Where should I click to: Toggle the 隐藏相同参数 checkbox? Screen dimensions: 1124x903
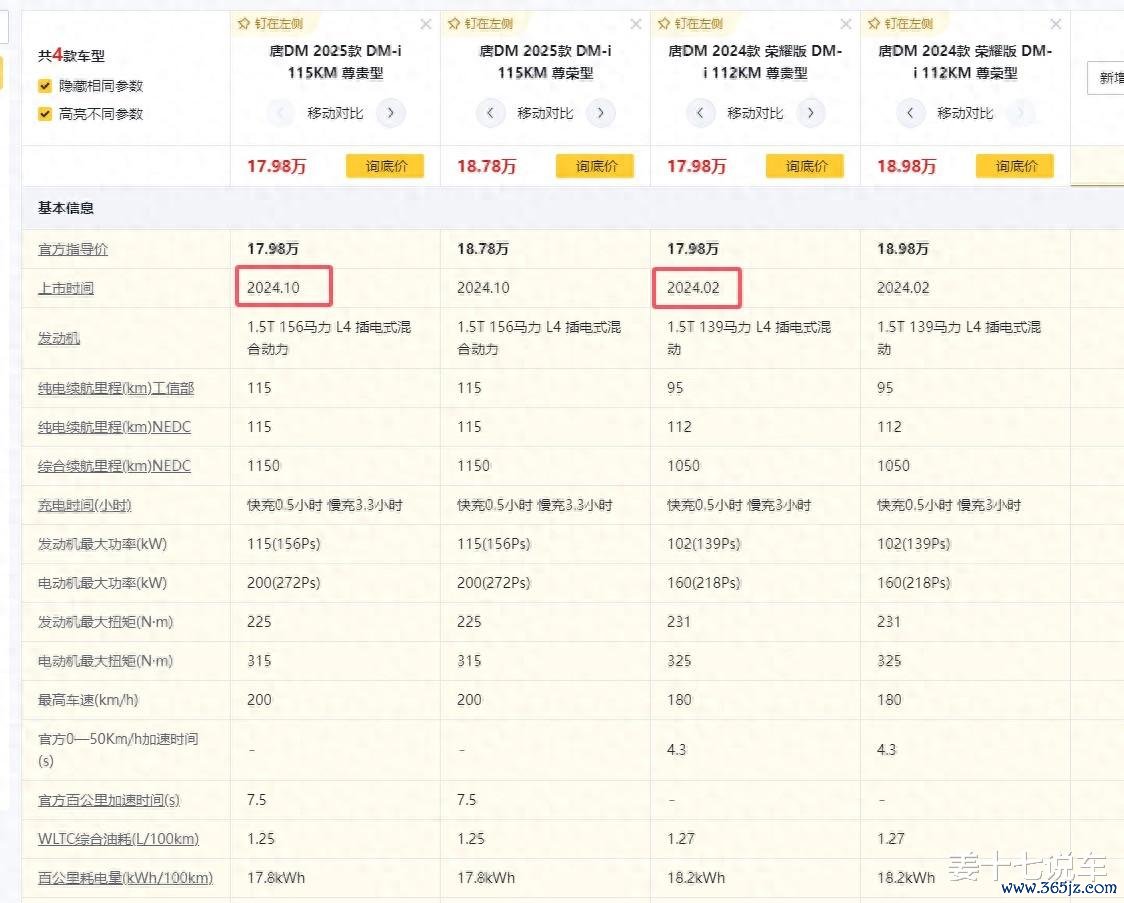point(45,86)
